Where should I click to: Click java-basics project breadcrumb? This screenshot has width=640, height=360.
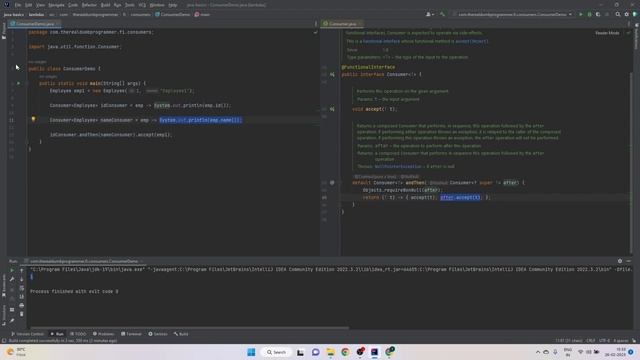coord(14,14)
